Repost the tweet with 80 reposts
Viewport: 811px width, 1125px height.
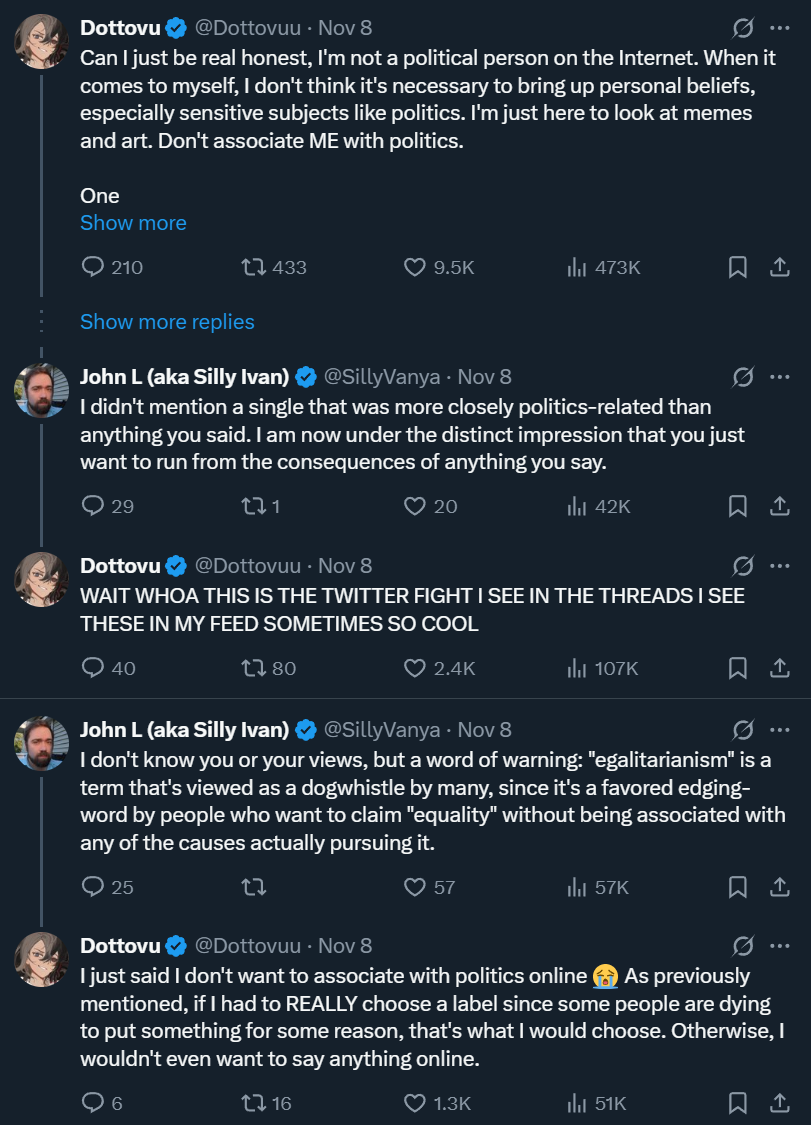(255, 668)
